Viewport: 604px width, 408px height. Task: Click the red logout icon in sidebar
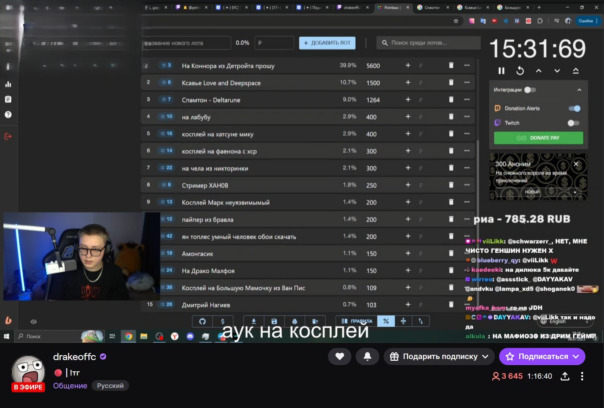click(x=8, y=135)
